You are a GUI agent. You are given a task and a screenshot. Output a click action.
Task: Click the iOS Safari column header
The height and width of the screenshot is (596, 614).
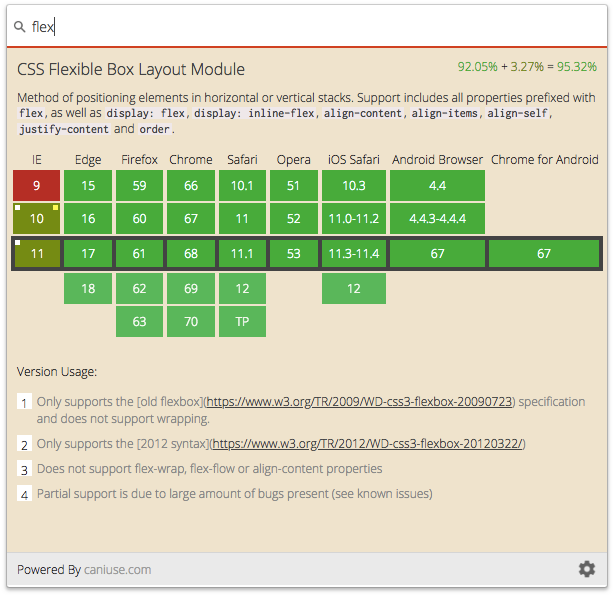(x=354, y=159)
